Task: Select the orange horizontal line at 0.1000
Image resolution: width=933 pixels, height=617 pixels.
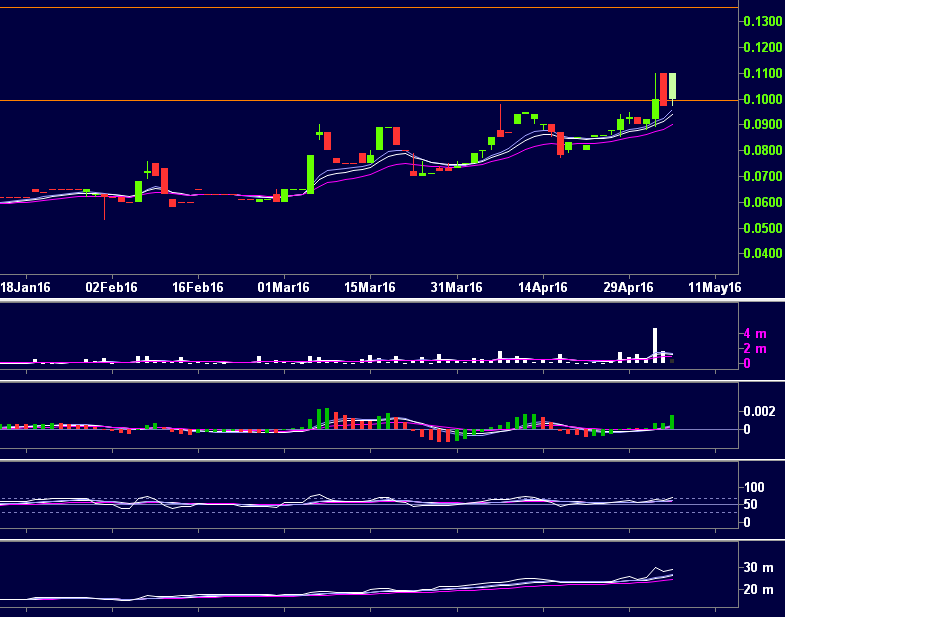Action: [369, 101]
